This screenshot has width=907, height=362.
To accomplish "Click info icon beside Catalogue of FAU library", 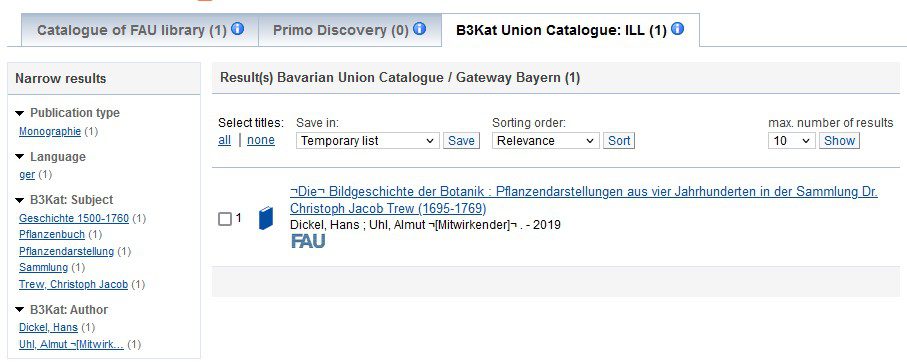I will [x=238, y=28].
